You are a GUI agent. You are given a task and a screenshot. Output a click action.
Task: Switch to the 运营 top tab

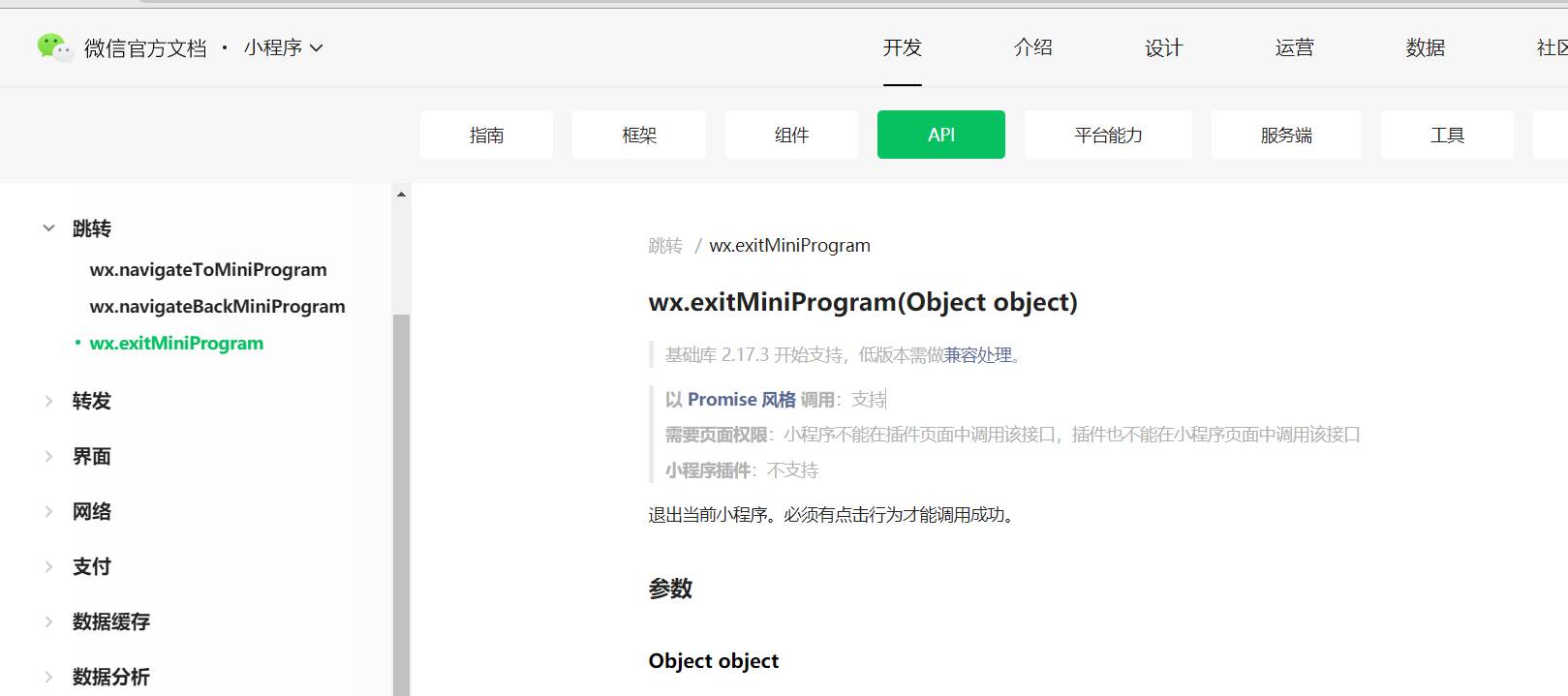(x=1294, y=47)
